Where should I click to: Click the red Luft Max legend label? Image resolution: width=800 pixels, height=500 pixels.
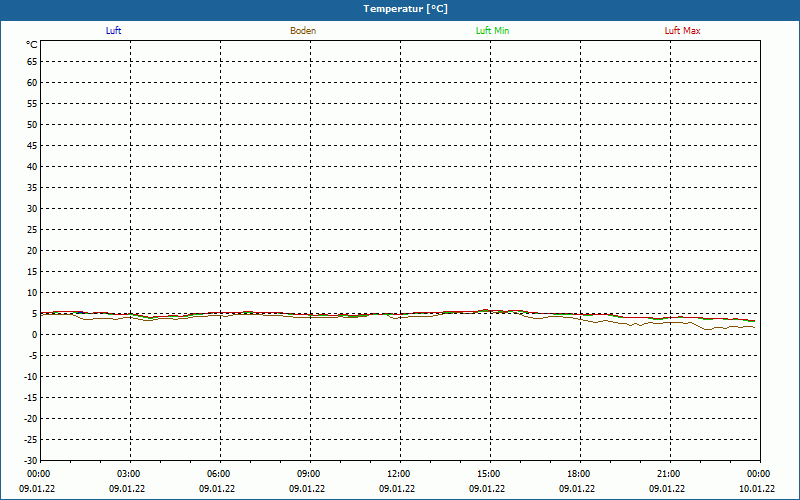point(682,31)
